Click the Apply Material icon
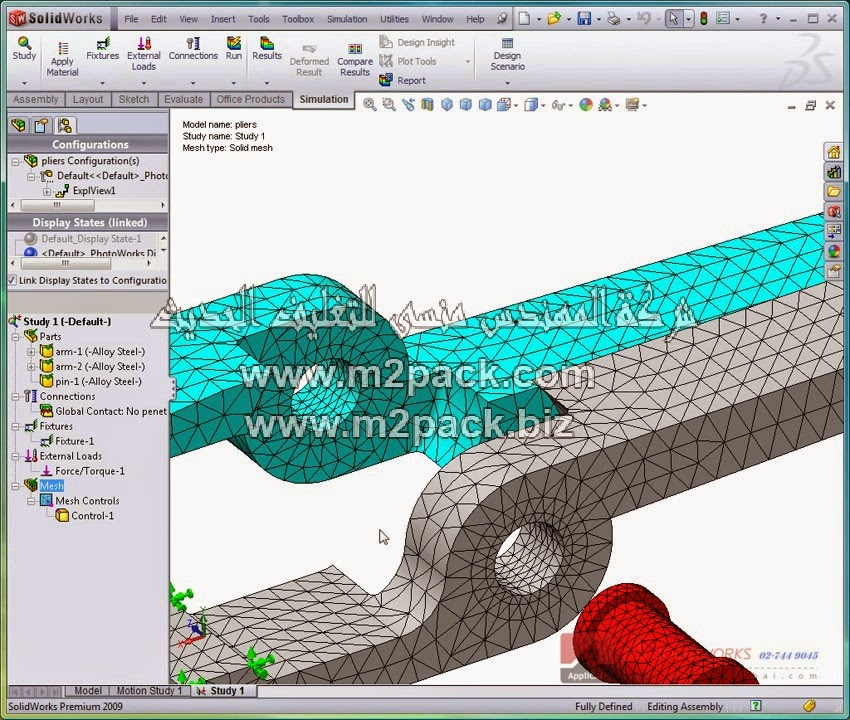The width and height of the screenshot is (850, 720). point(62,59)
